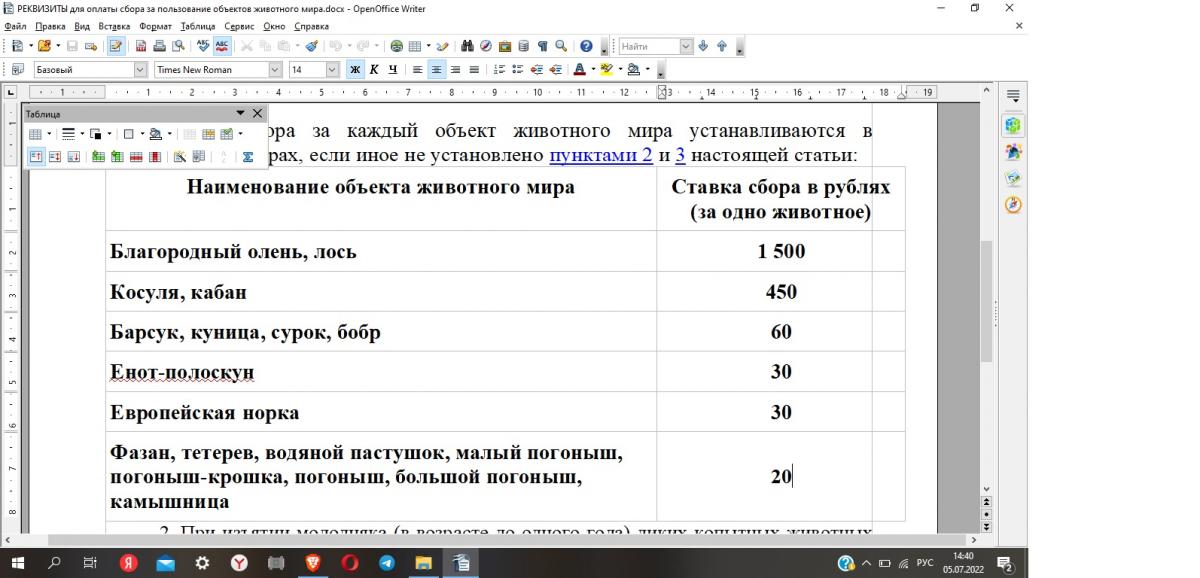Open the font size 14 dropdown
1200x578 pixels.
pos(333,70)
